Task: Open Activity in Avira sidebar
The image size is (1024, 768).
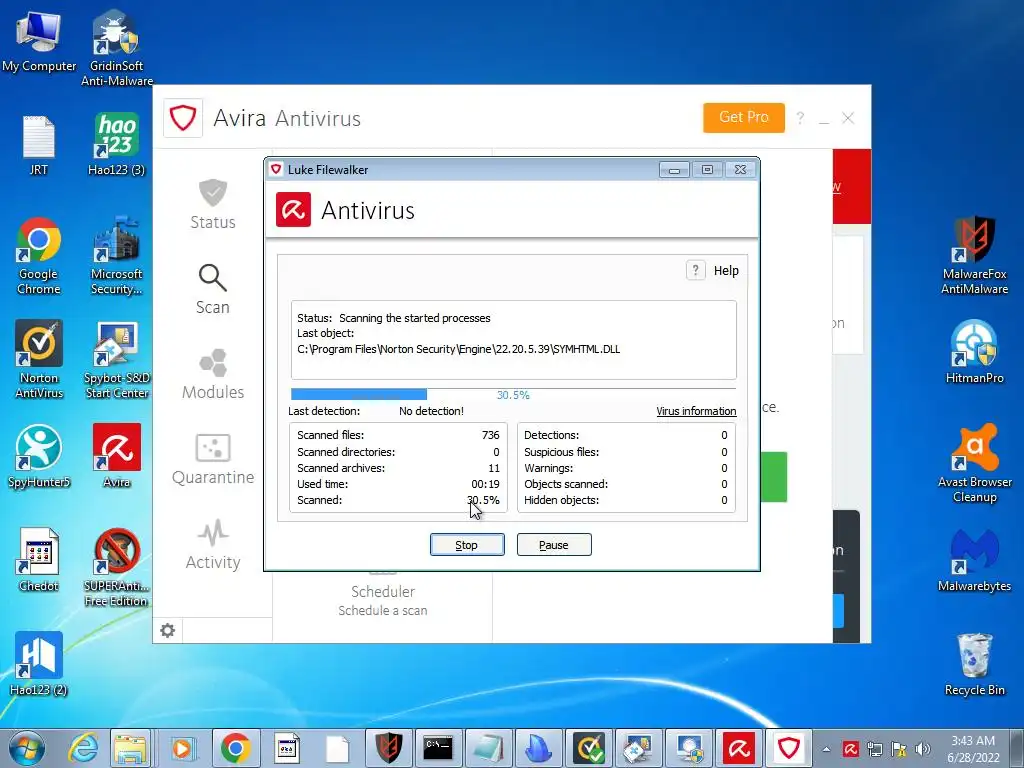Action: click(x=213, y=544)
